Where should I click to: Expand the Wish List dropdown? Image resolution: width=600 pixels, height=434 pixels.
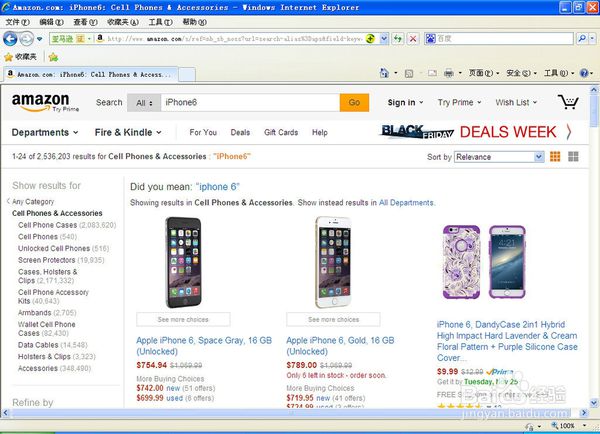click(x=516, y=103)
